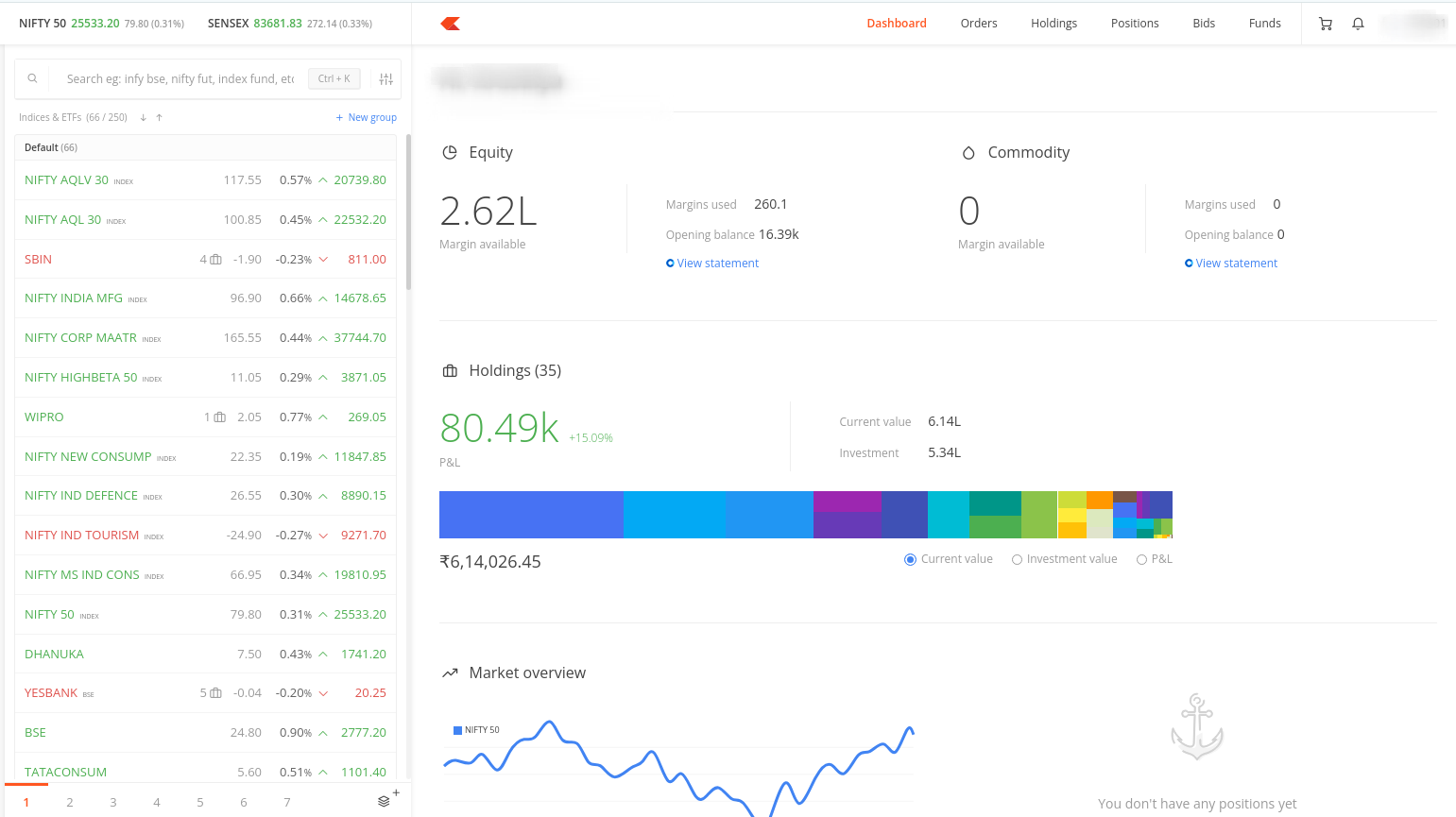Click the Equity pie chart icon

pos(450,152)
